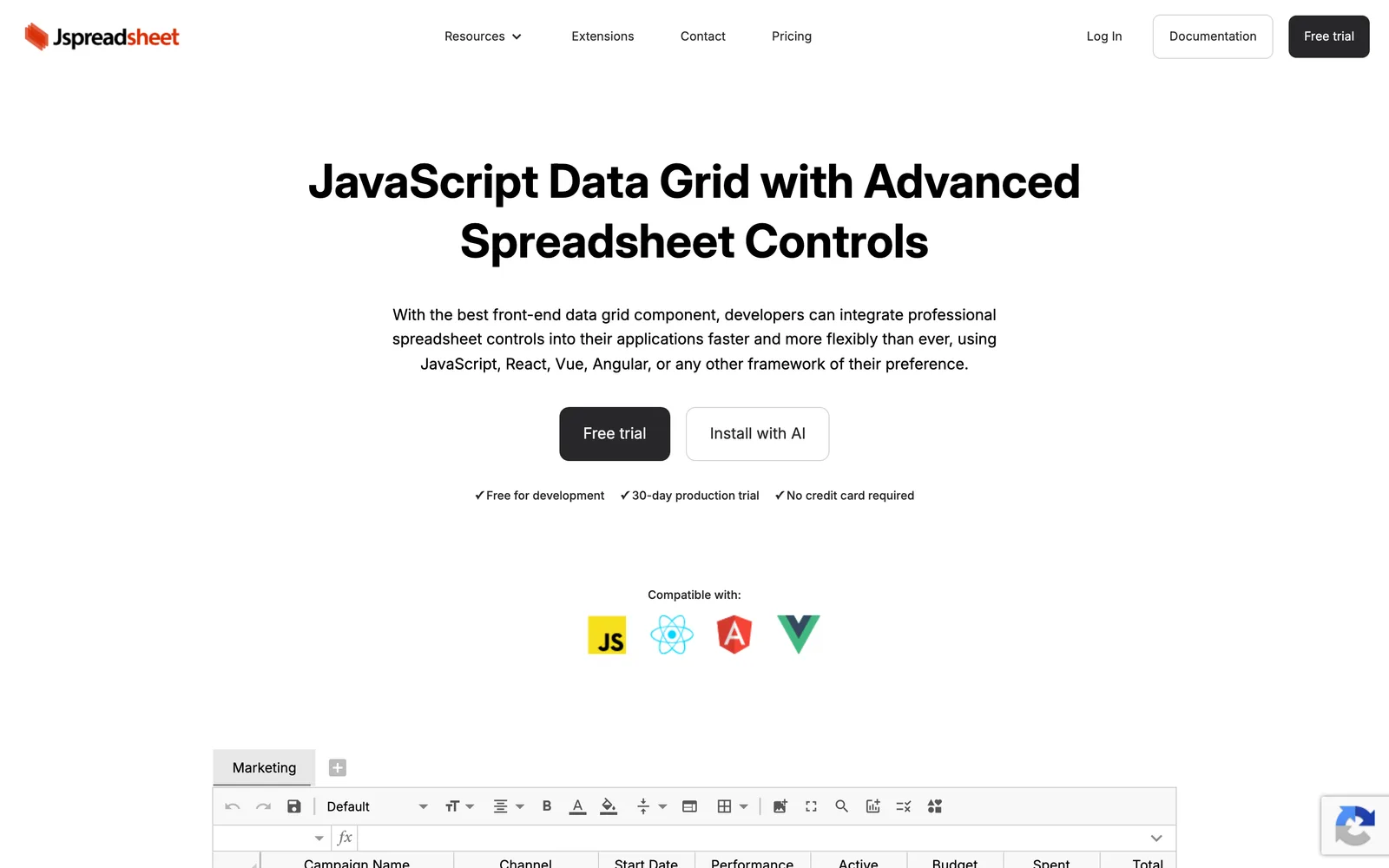The height and width of the screenshot is (868, 1389).
Task: Click the reCAPTCHA badge
Action: point(1355,825)
